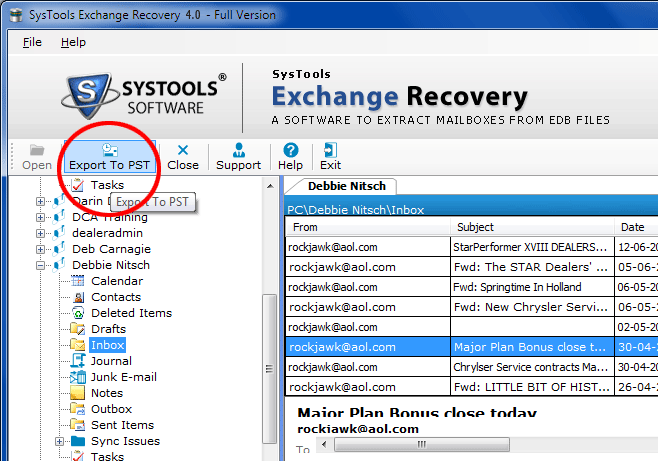Expand the dealeradmin mailbox node

tap(41, 233)
